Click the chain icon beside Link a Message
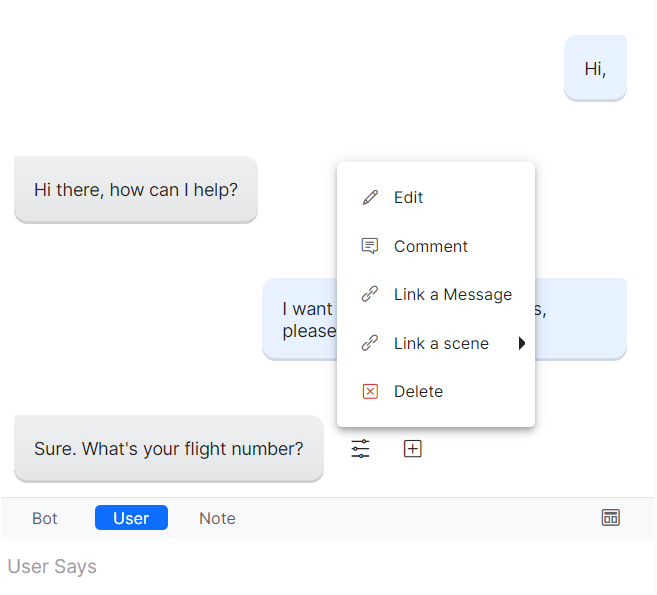The width and height of the screenshot is (657, 595). 370,295
